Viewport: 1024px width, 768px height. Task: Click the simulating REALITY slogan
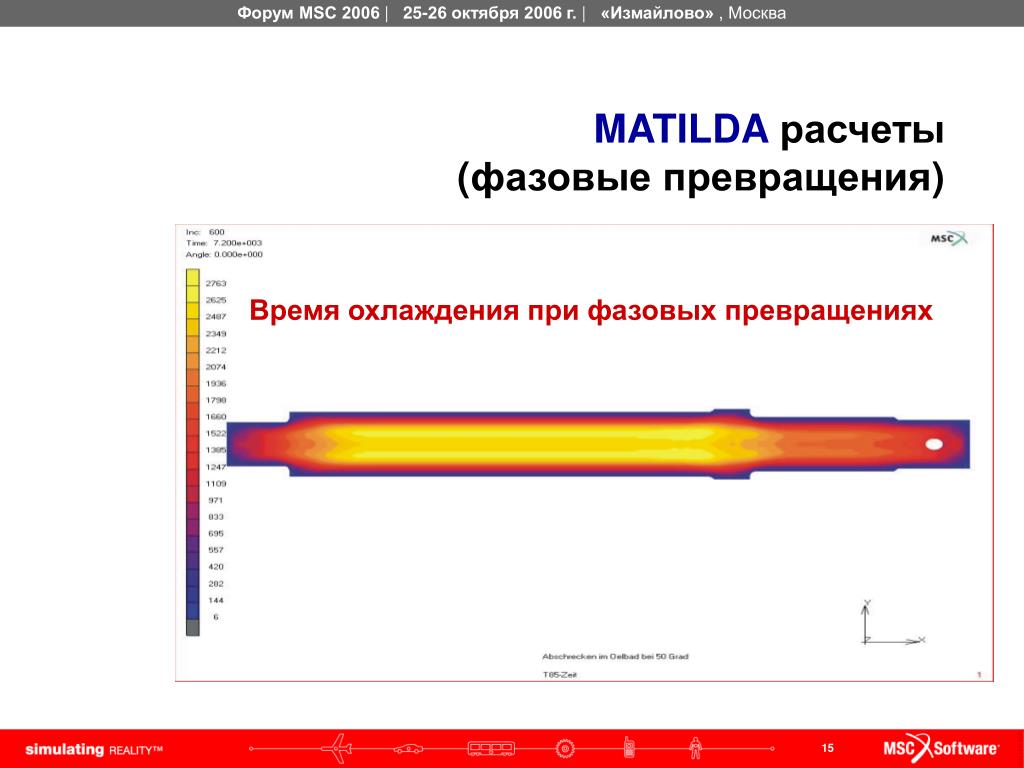pos(93,750)
